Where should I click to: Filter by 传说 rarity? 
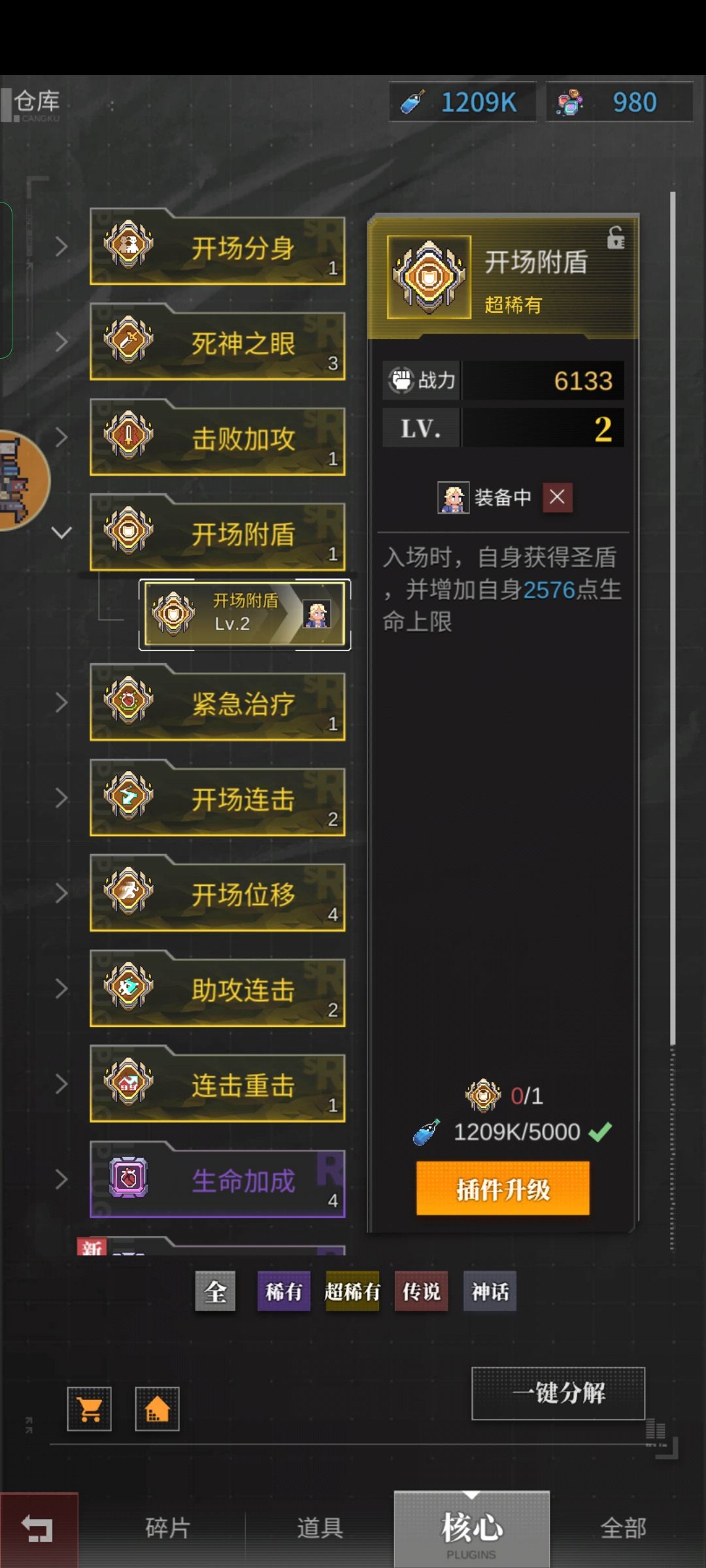pyautogui.click(x=421, y=1291)
